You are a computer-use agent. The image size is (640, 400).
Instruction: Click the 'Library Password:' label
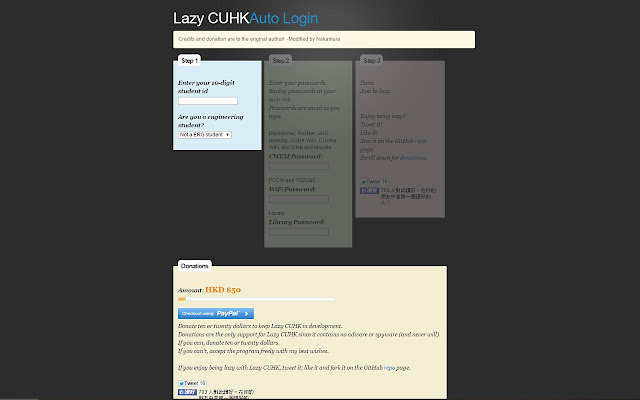(297, 222)
